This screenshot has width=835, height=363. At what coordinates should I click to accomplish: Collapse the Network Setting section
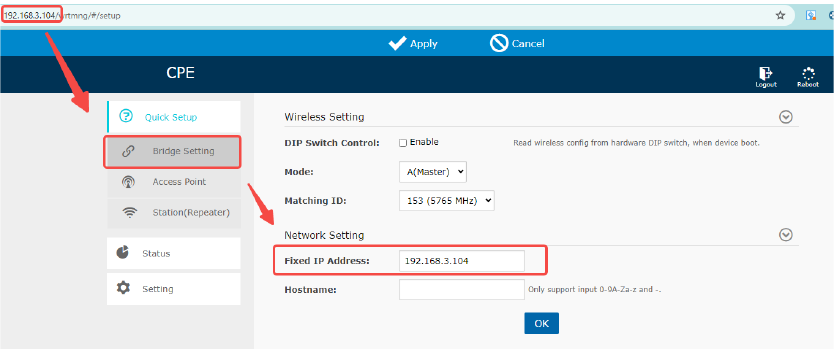point(785,235)
